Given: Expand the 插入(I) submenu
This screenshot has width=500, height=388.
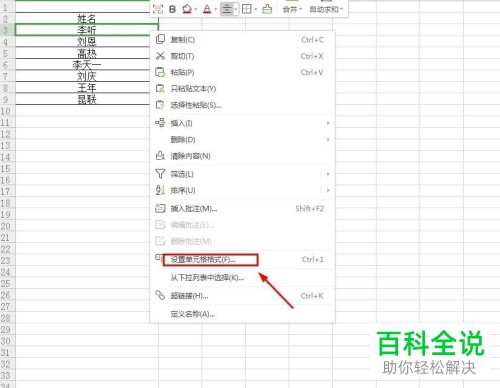Looking at the screenshot, I should (x=242, y=123).
